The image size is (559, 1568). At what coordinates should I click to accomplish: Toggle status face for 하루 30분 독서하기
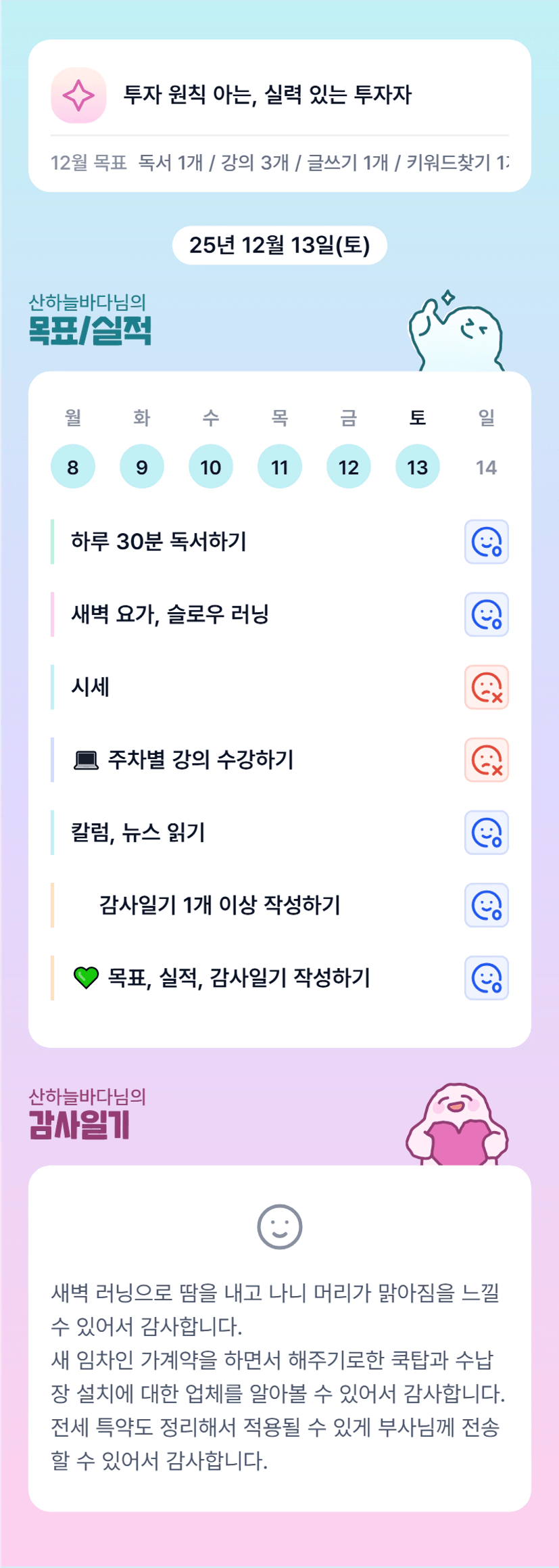pyautogui.click(x=486, y=542)
